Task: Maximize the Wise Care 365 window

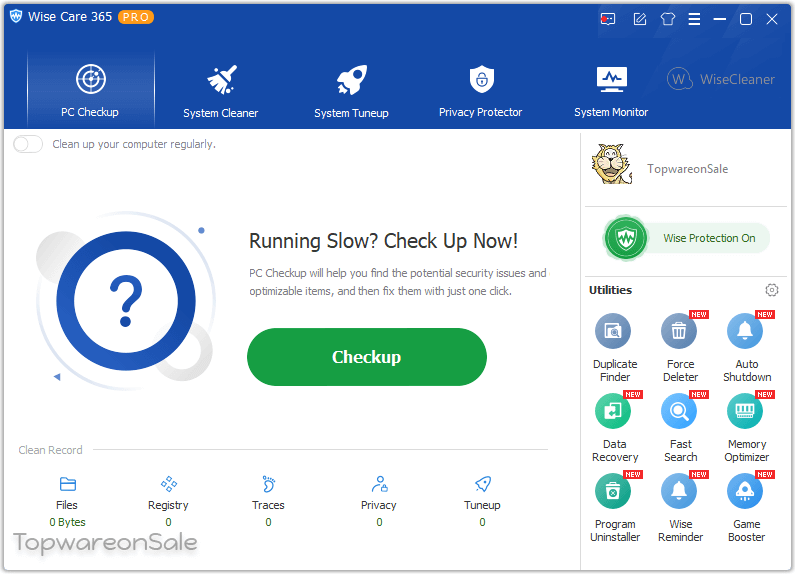Action: [x=745, y=19]
